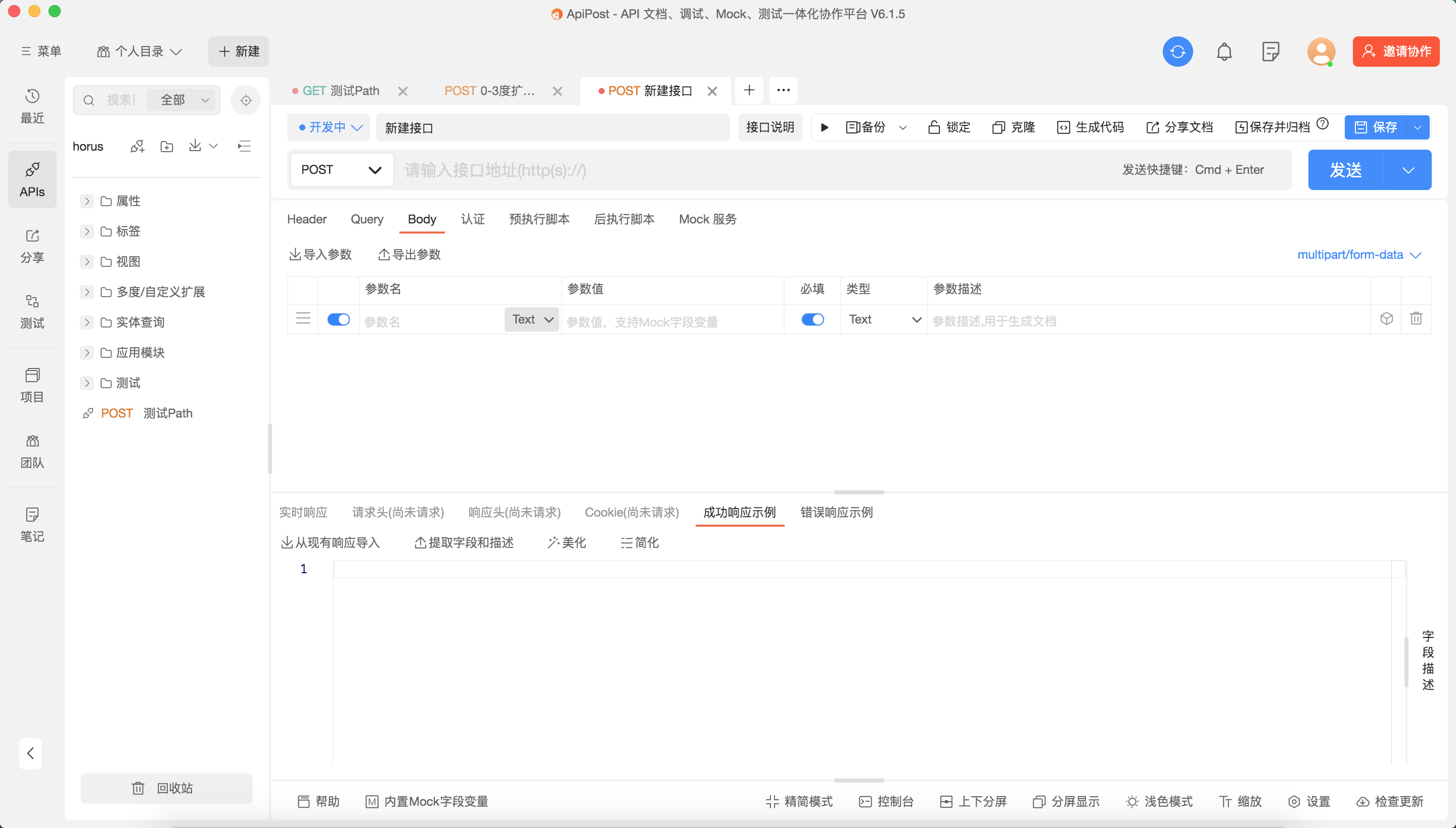This screenshot has width=1456, height=828.
Task: Open the 分享 share sidebar section
Action: (32, 246)
